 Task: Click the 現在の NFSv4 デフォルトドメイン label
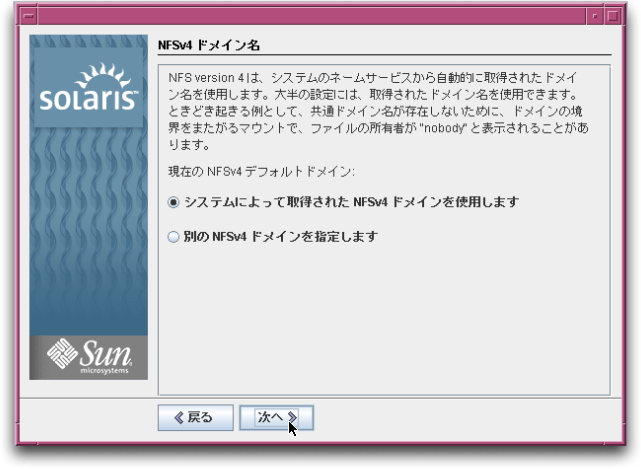(x=261, y=172)
